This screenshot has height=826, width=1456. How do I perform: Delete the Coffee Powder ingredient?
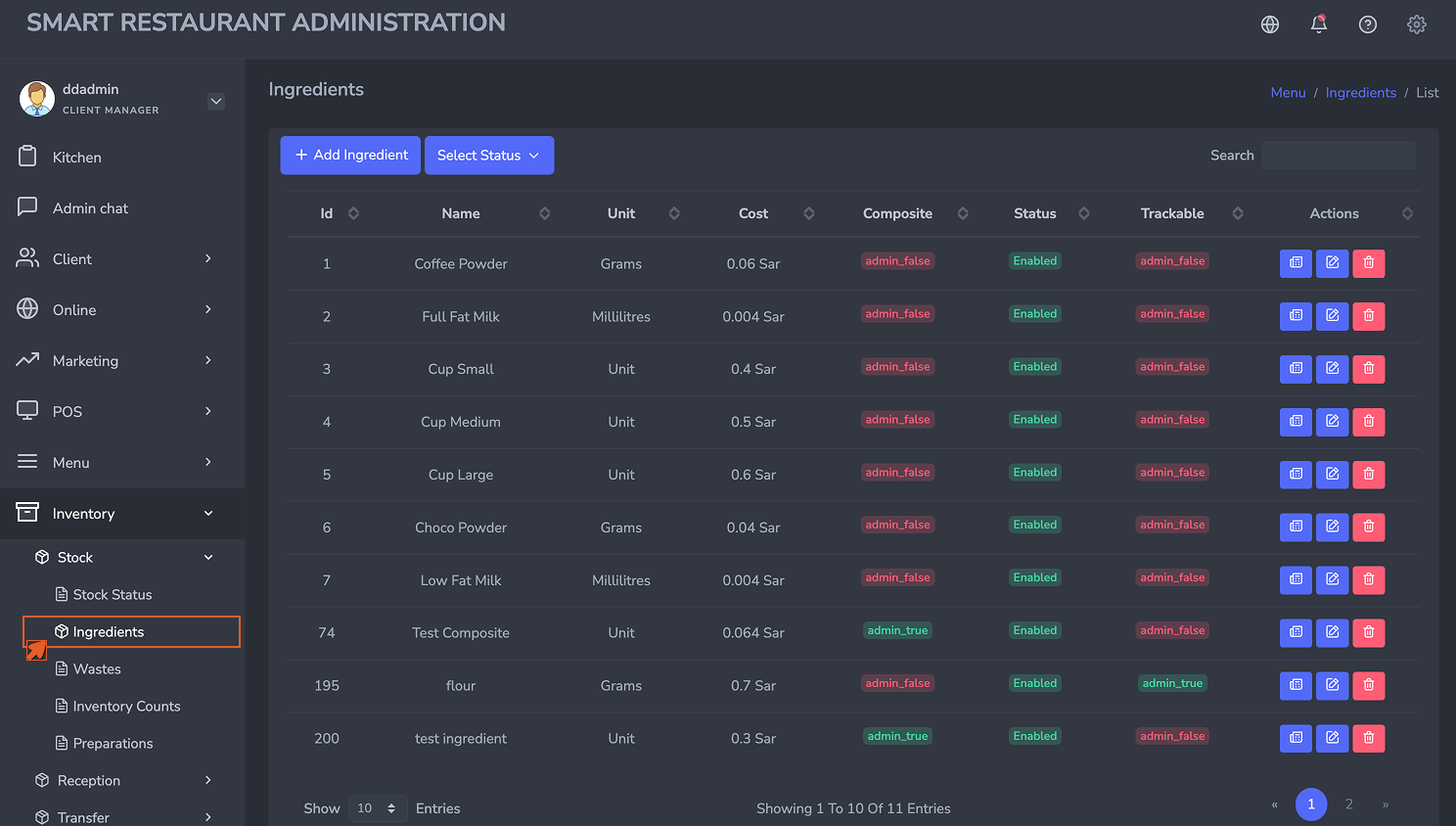pyautogui.click(x=1369, y=263)
